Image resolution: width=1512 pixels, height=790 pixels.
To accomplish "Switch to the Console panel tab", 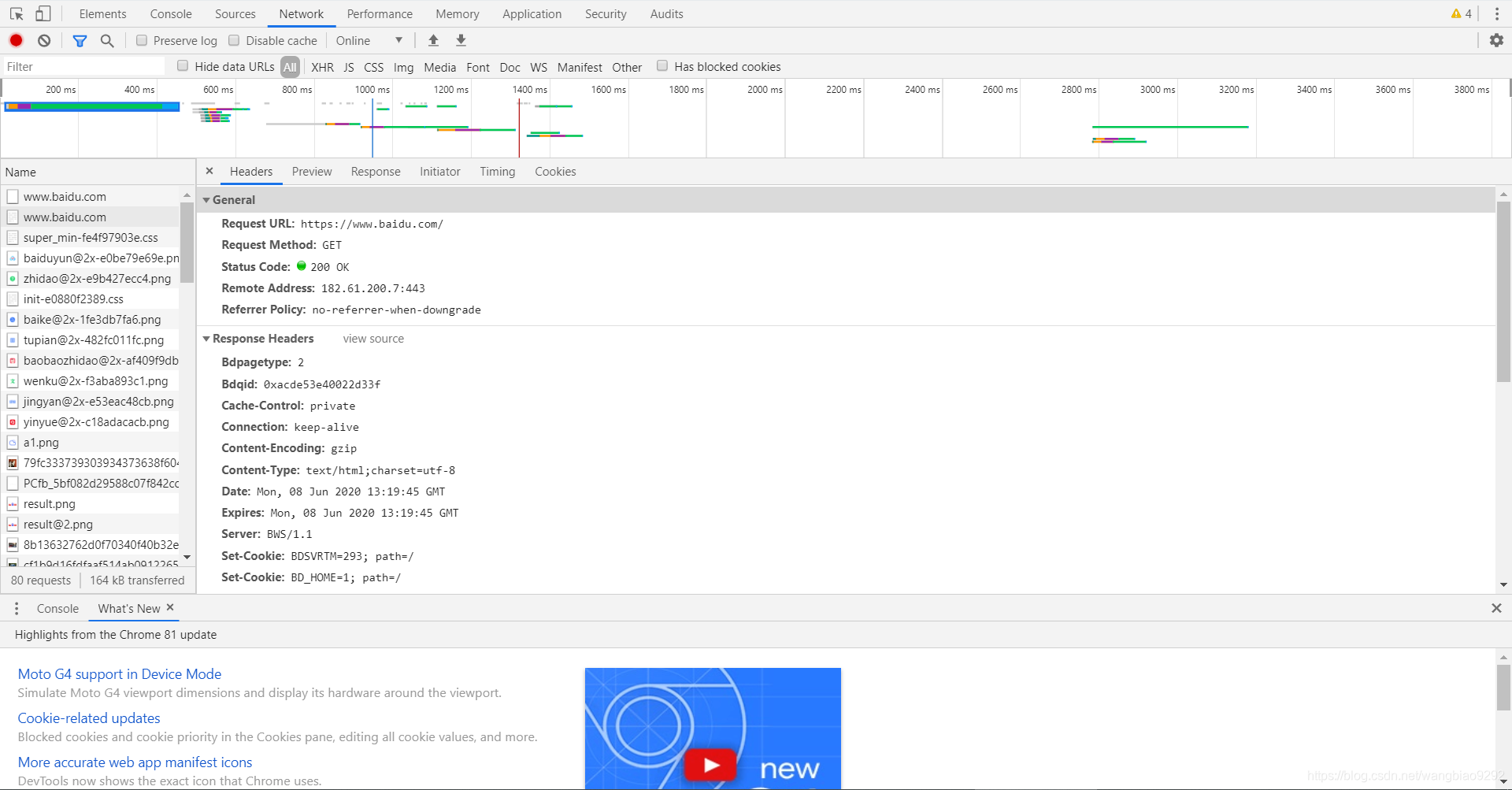I will tap(171, 13).
